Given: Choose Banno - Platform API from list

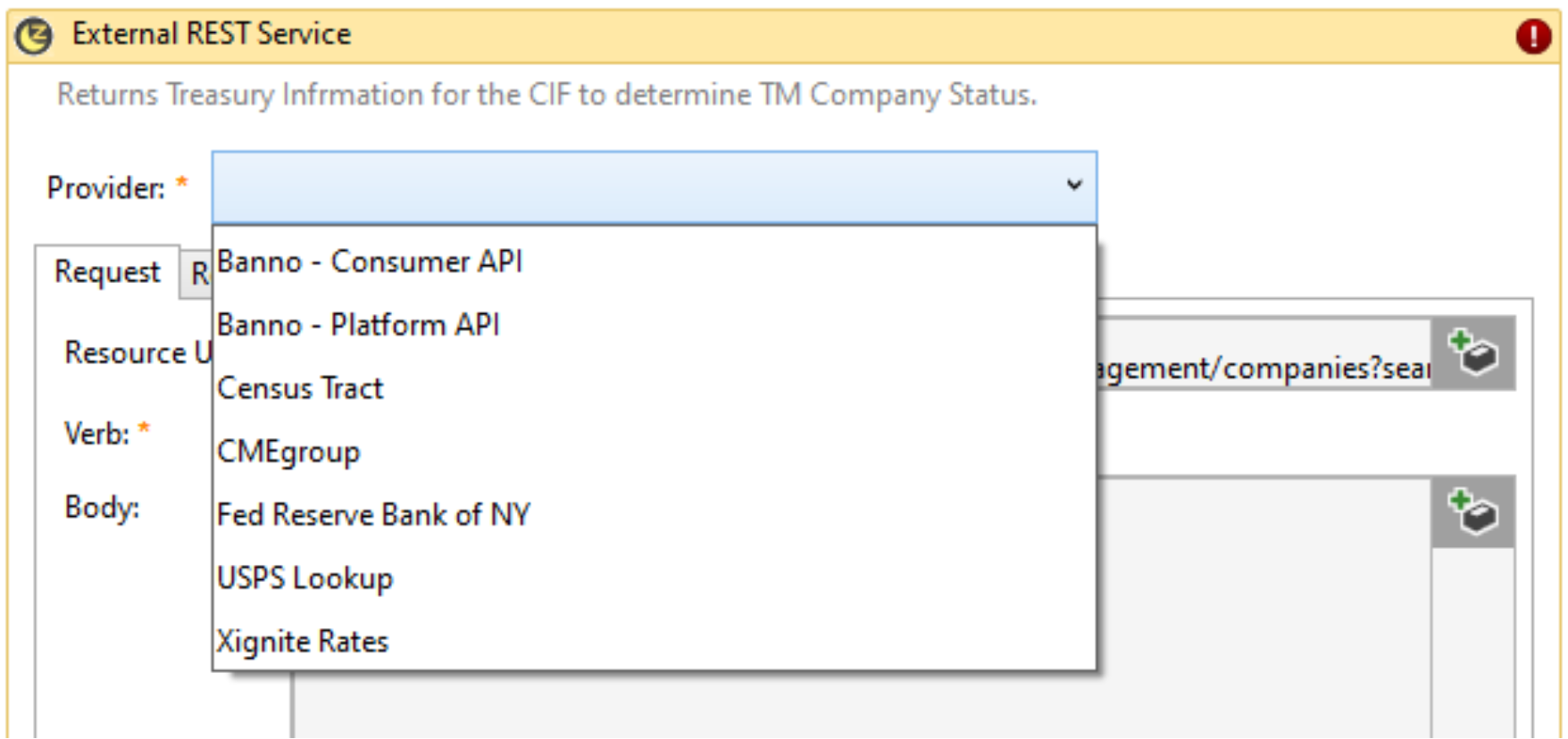Looking at the screenshot, I should pyautogui.click(x=358, y=325).
